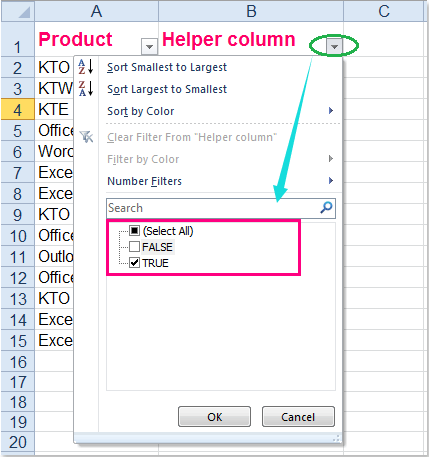Open the Number Filters menu item
Image resolution: width=429 pixels, height=457 pixels.
coord(144,181)
